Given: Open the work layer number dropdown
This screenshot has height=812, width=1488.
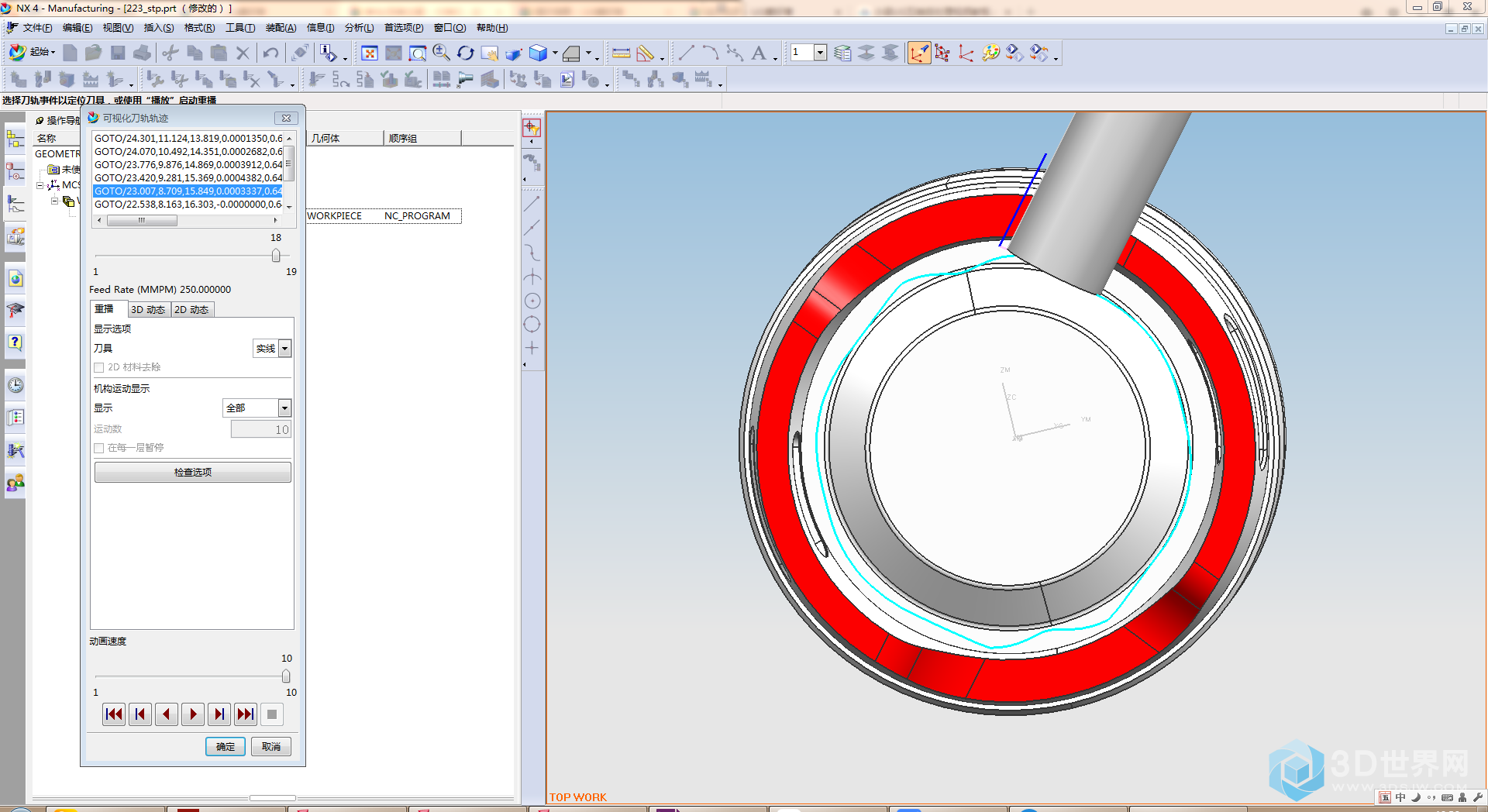Looking at the screenshot, I should [x=820, y=53].
